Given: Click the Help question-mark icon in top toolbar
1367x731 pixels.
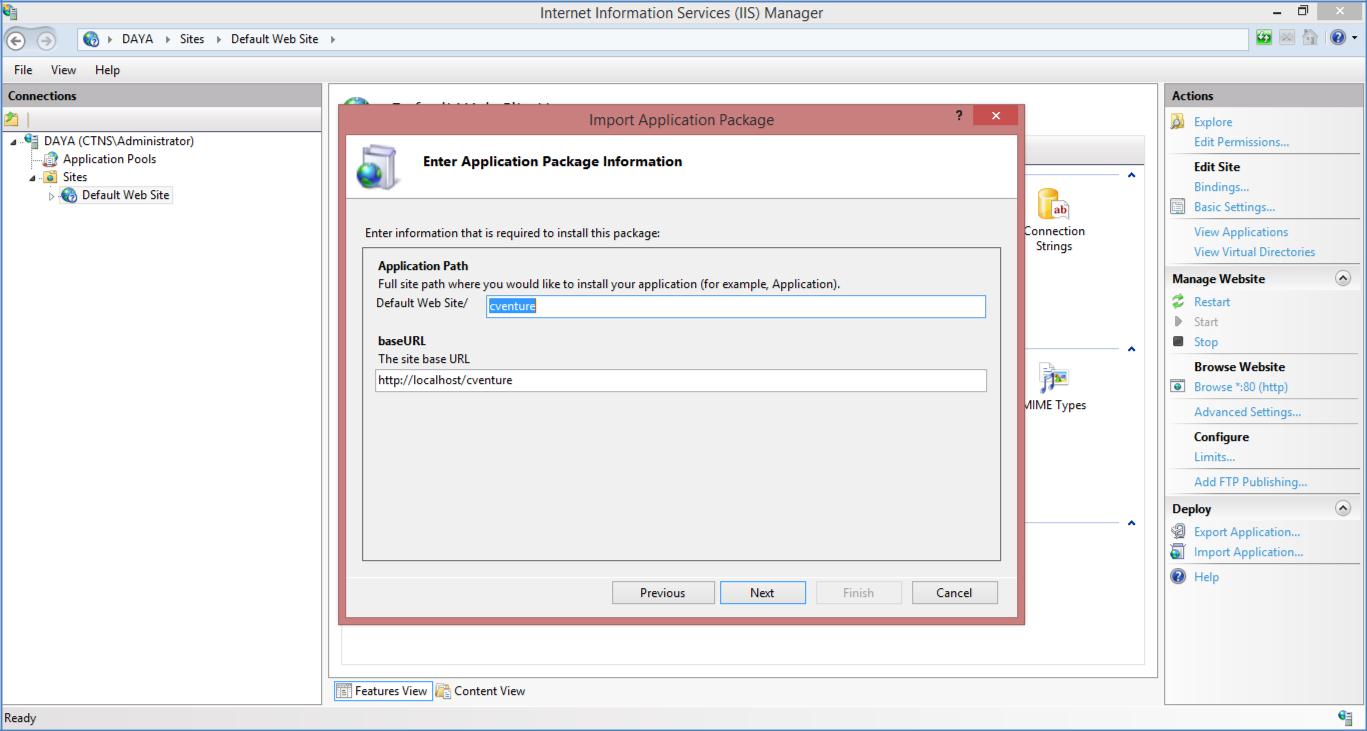Looking at the screenshot, I should click(1340, 39).
